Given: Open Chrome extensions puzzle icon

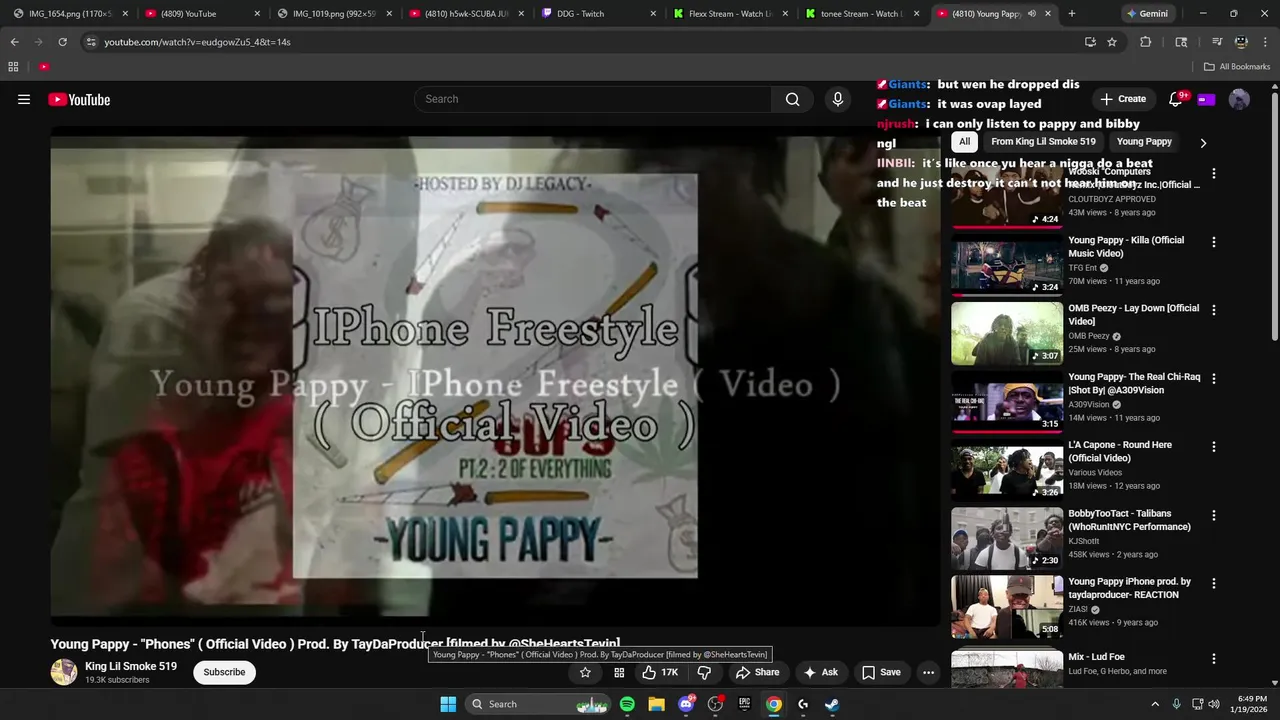Looking at the screenshot, I should (1146, 42).
